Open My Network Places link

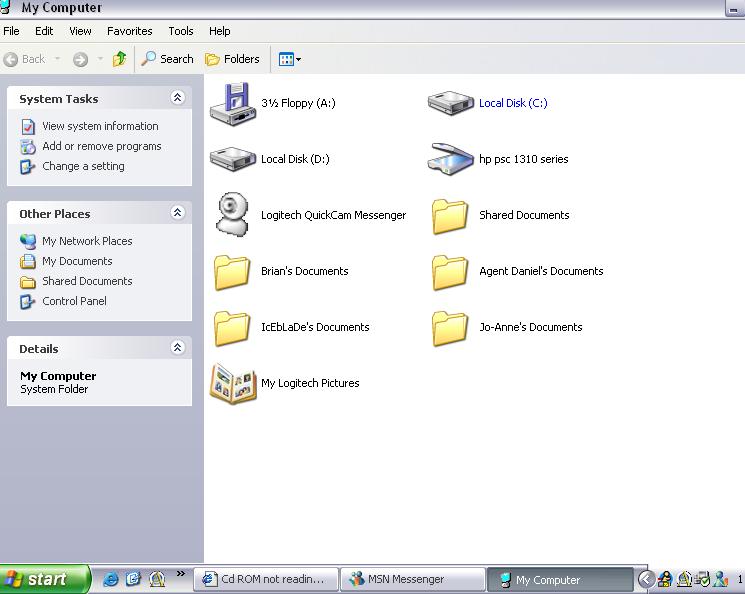87,241
